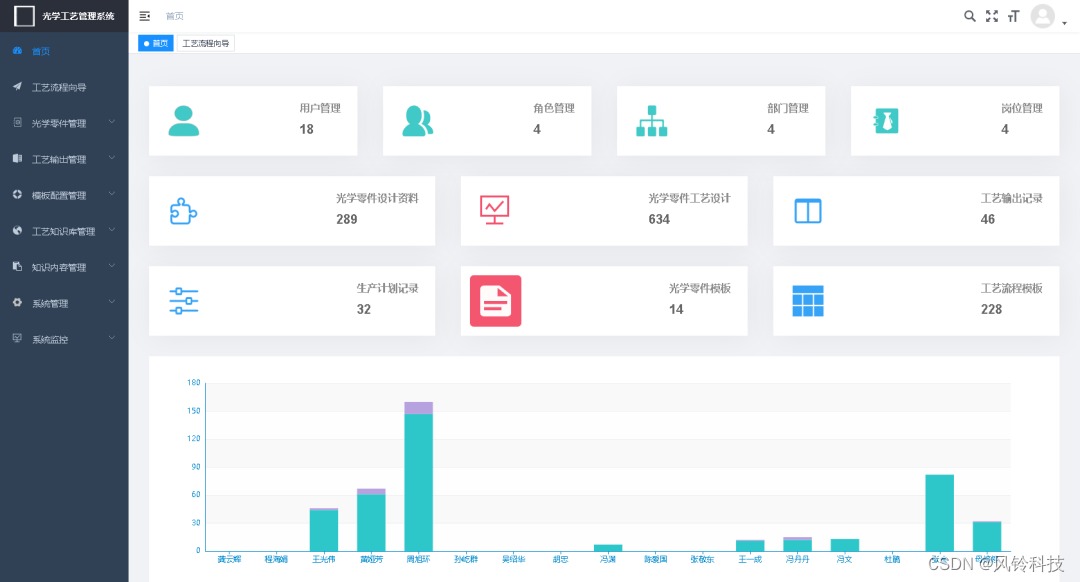This screenshot has width=1080, height=582.
Task: Switch to the 工艺流程向导 page tab
Action: pos(205,43)
